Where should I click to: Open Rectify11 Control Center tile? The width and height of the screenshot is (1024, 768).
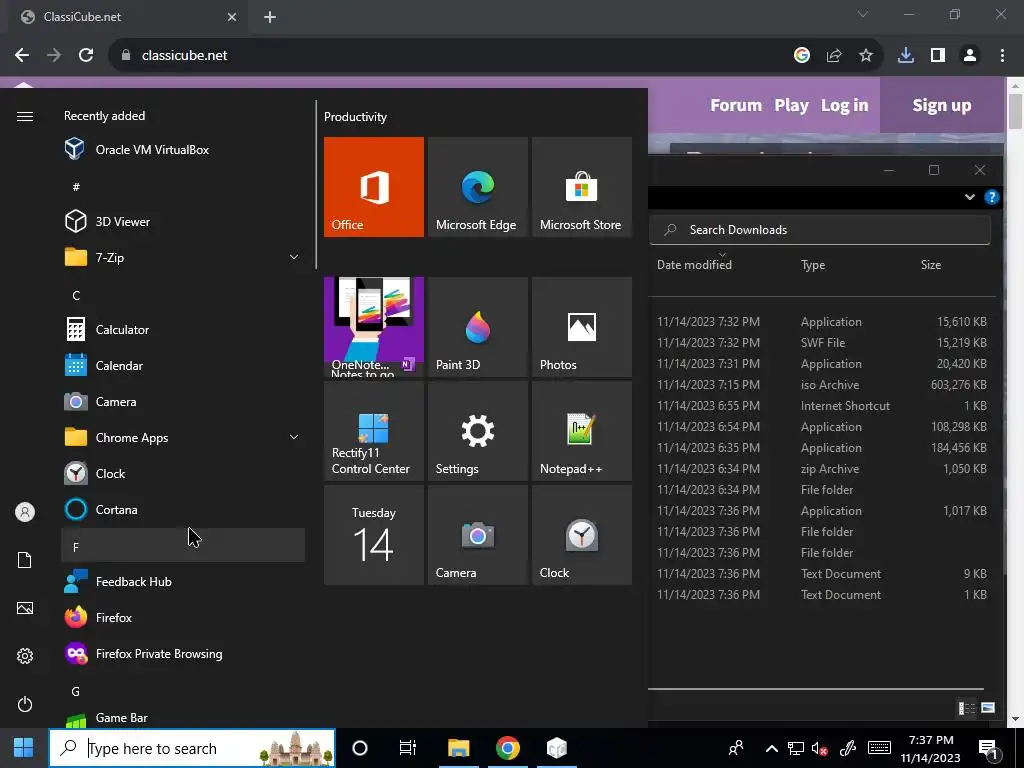point(374,431)
